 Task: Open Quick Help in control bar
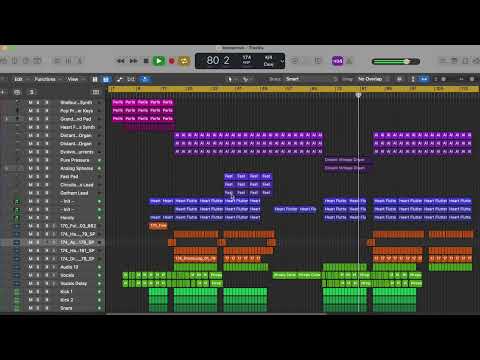26,61
